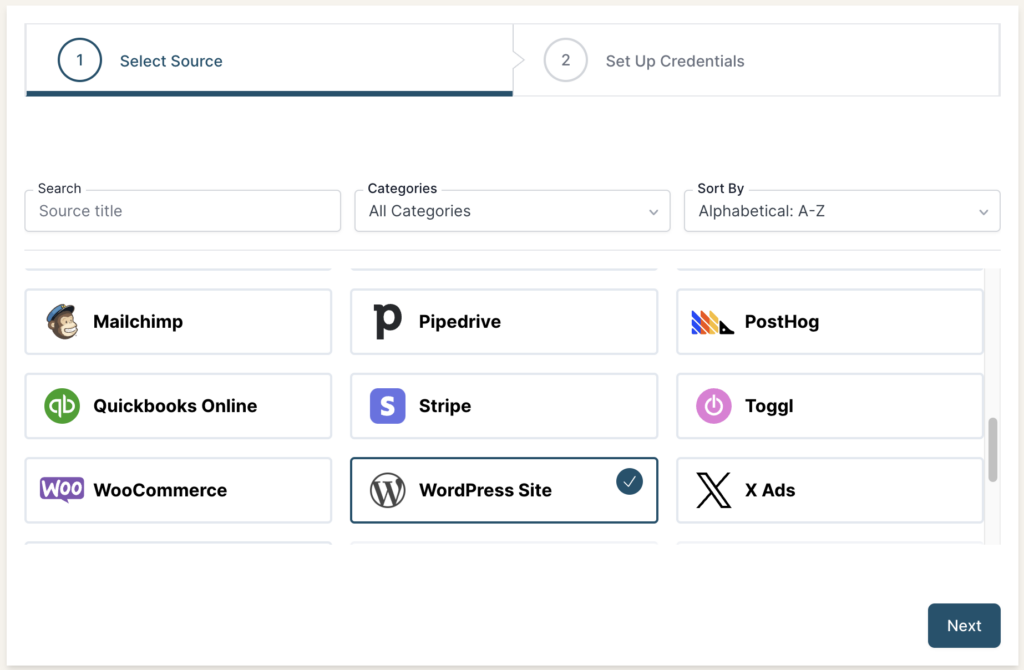The height and width of the screenshot is (670, 1024).
Task: Uncheck the WordPress Site selected checkmark
Action: point(629,482)
